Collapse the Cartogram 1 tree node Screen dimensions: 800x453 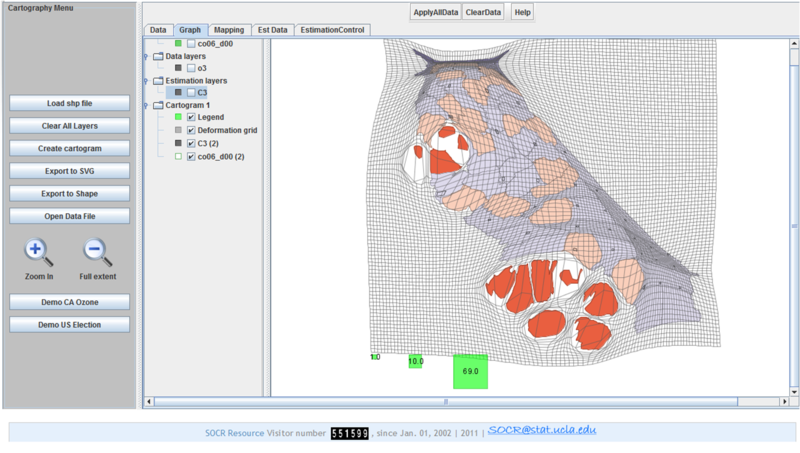pos(146,106)
